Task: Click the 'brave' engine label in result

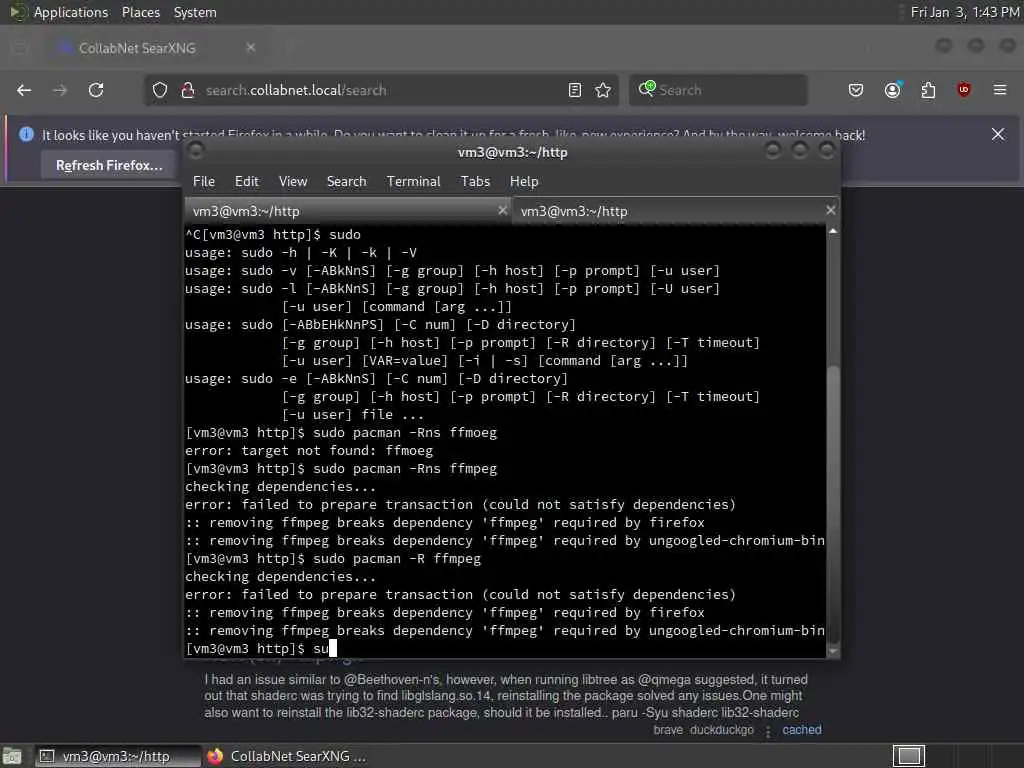Action: [x=668, y=729]
